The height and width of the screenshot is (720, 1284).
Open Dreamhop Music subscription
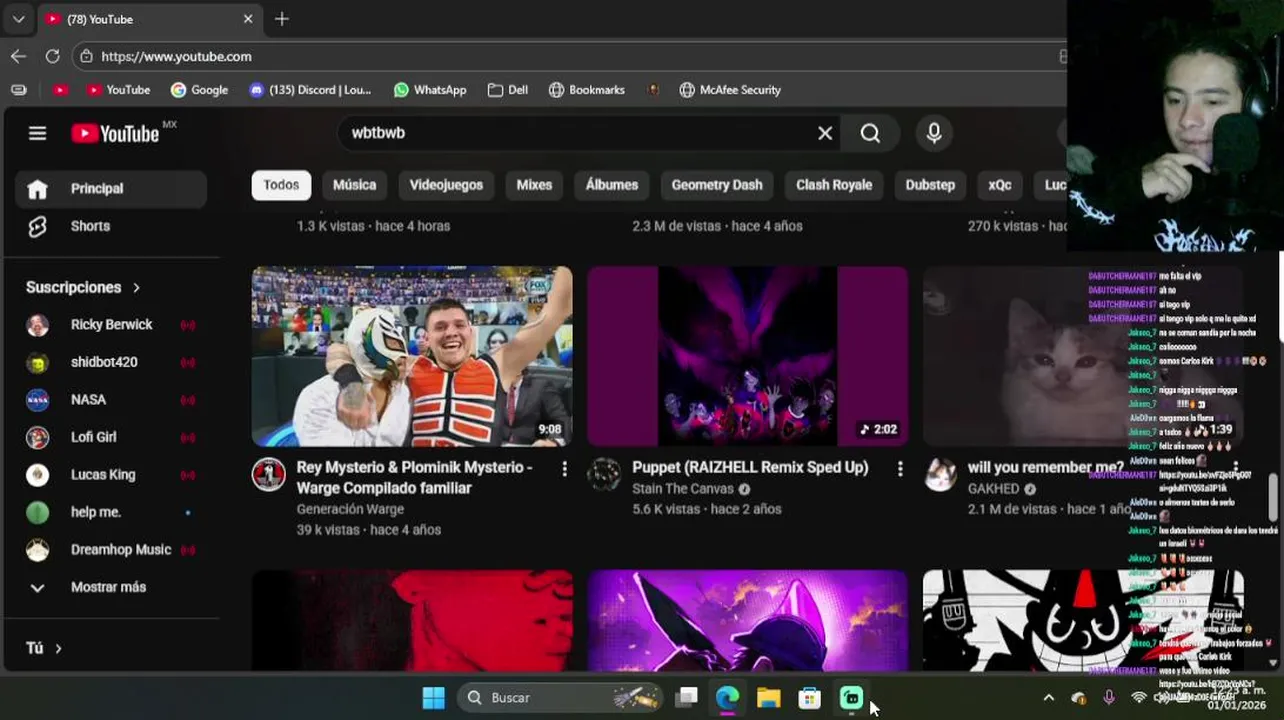111,550
